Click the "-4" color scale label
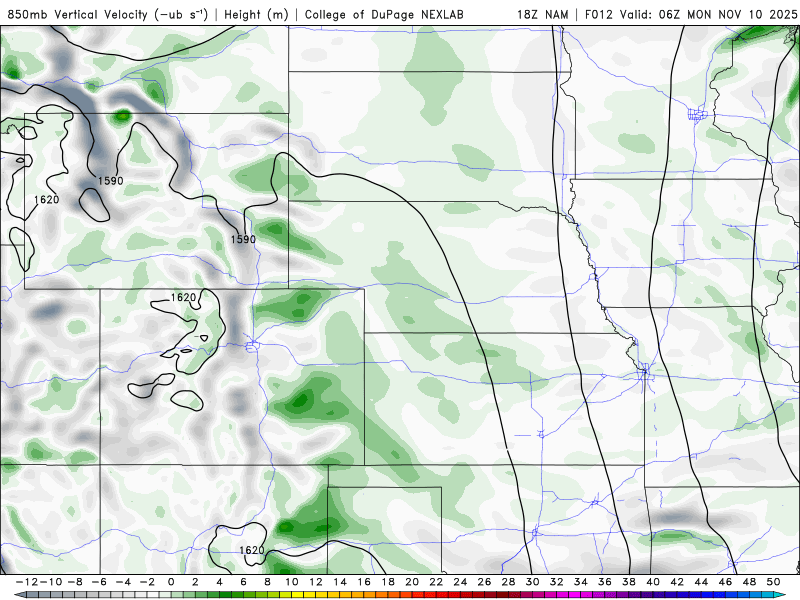This screenshot has width=800, height=600. pos(122,582)
